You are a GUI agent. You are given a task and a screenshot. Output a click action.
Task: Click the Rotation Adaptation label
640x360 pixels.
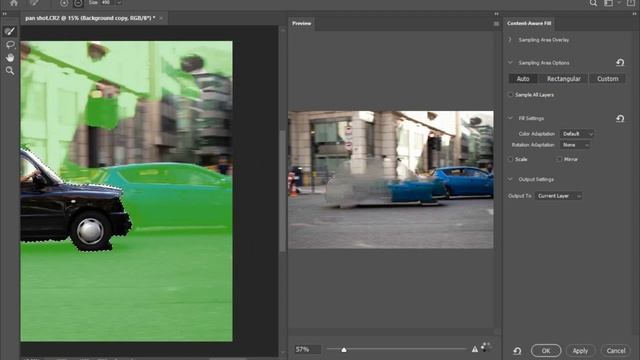coord(533,145)
